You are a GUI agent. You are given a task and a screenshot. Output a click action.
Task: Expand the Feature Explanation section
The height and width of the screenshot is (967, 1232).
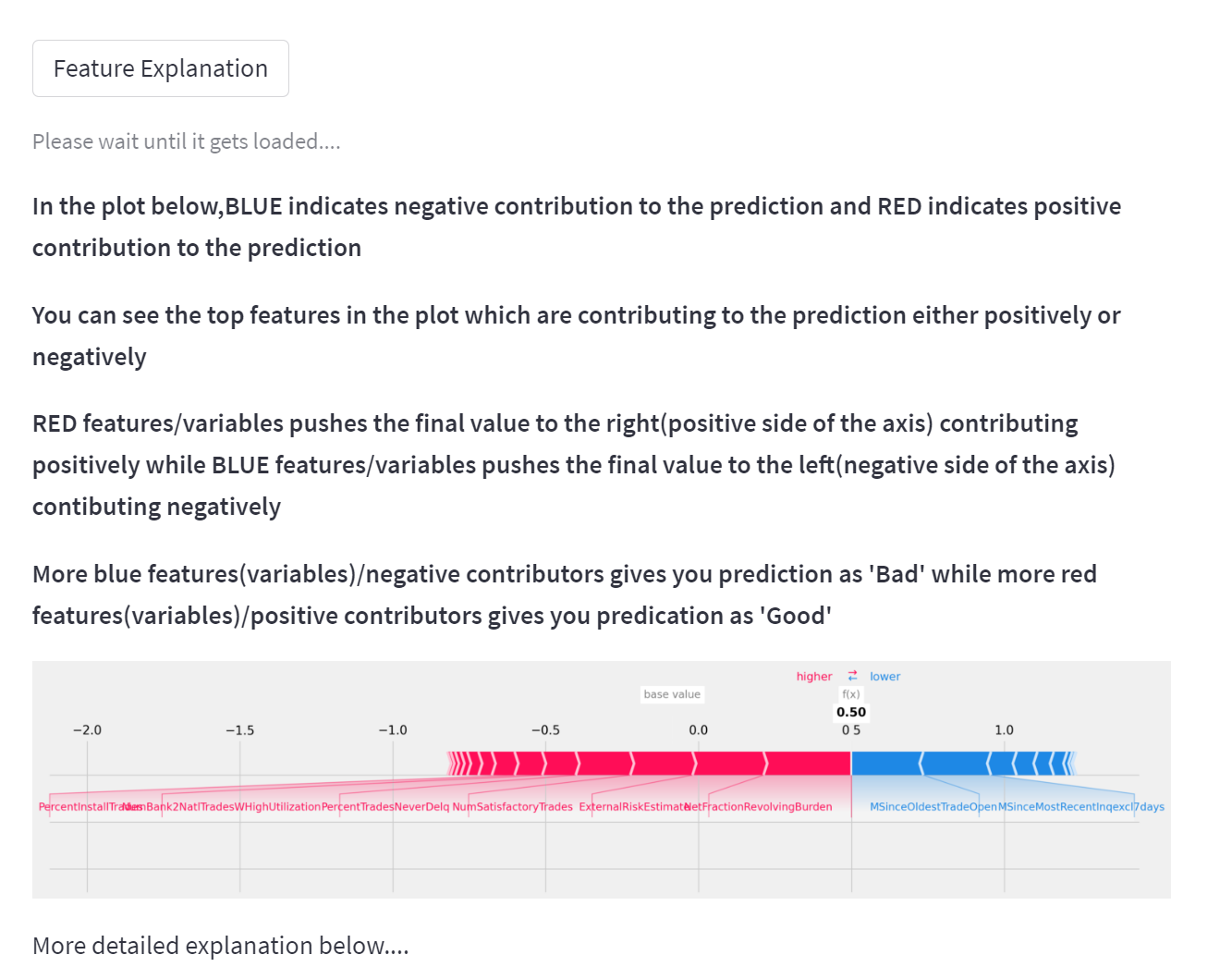[x=160, y=67]
